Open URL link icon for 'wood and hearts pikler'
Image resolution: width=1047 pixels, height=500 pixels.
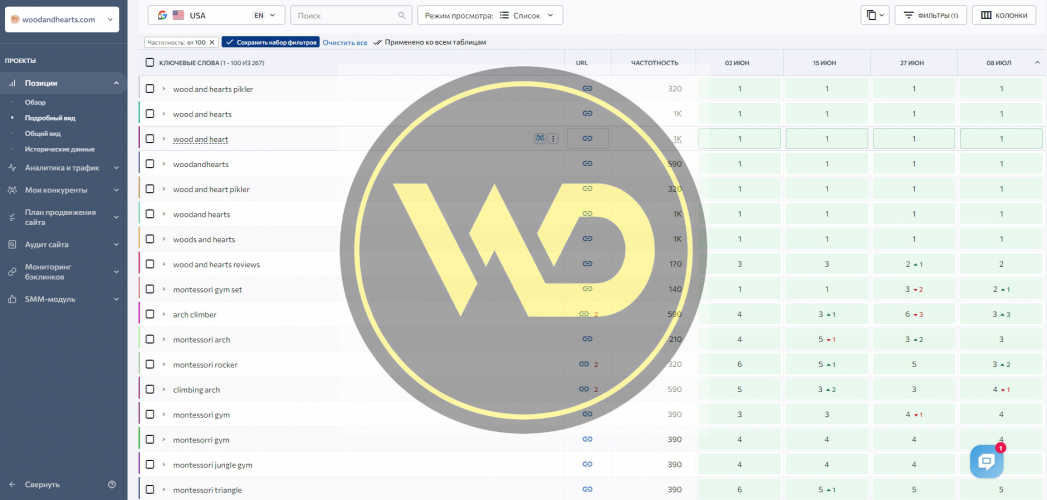tap(587, 89)
